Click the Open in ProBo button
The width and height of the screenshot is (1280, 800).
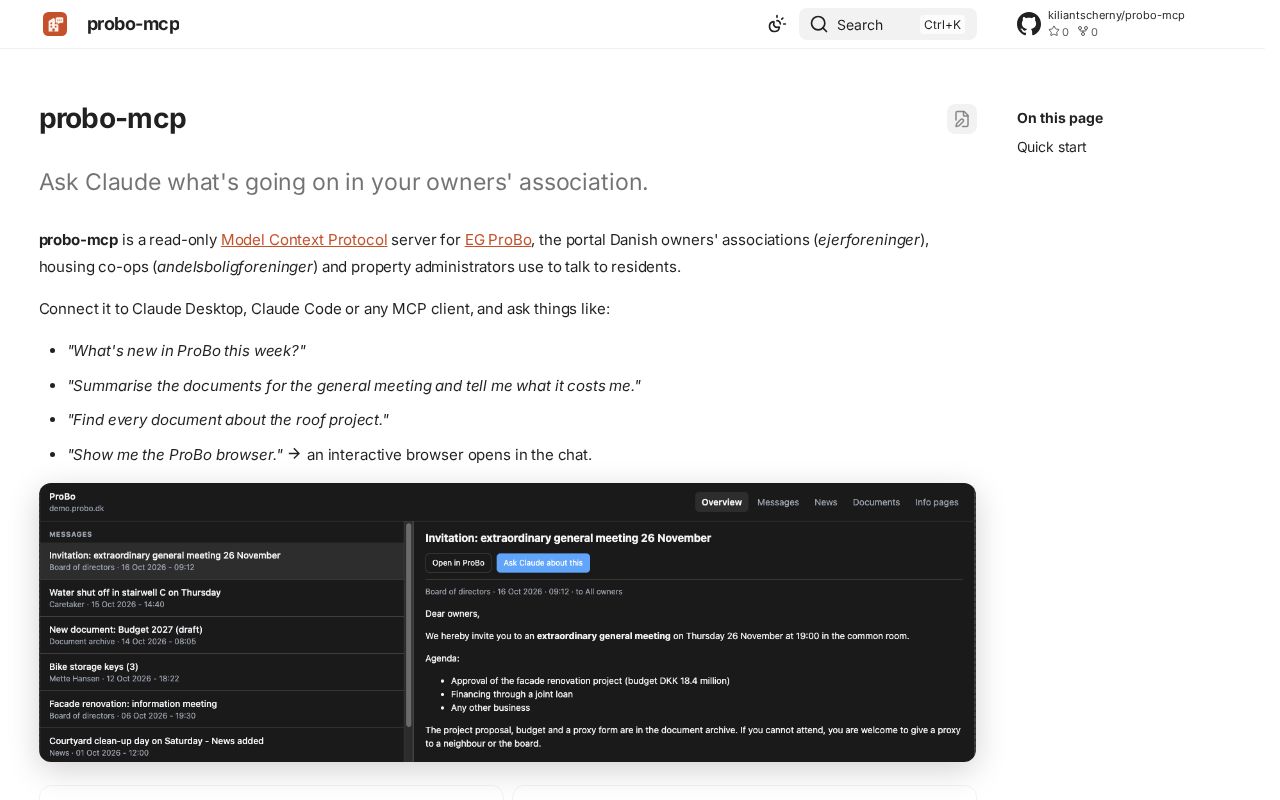(458, 563)
